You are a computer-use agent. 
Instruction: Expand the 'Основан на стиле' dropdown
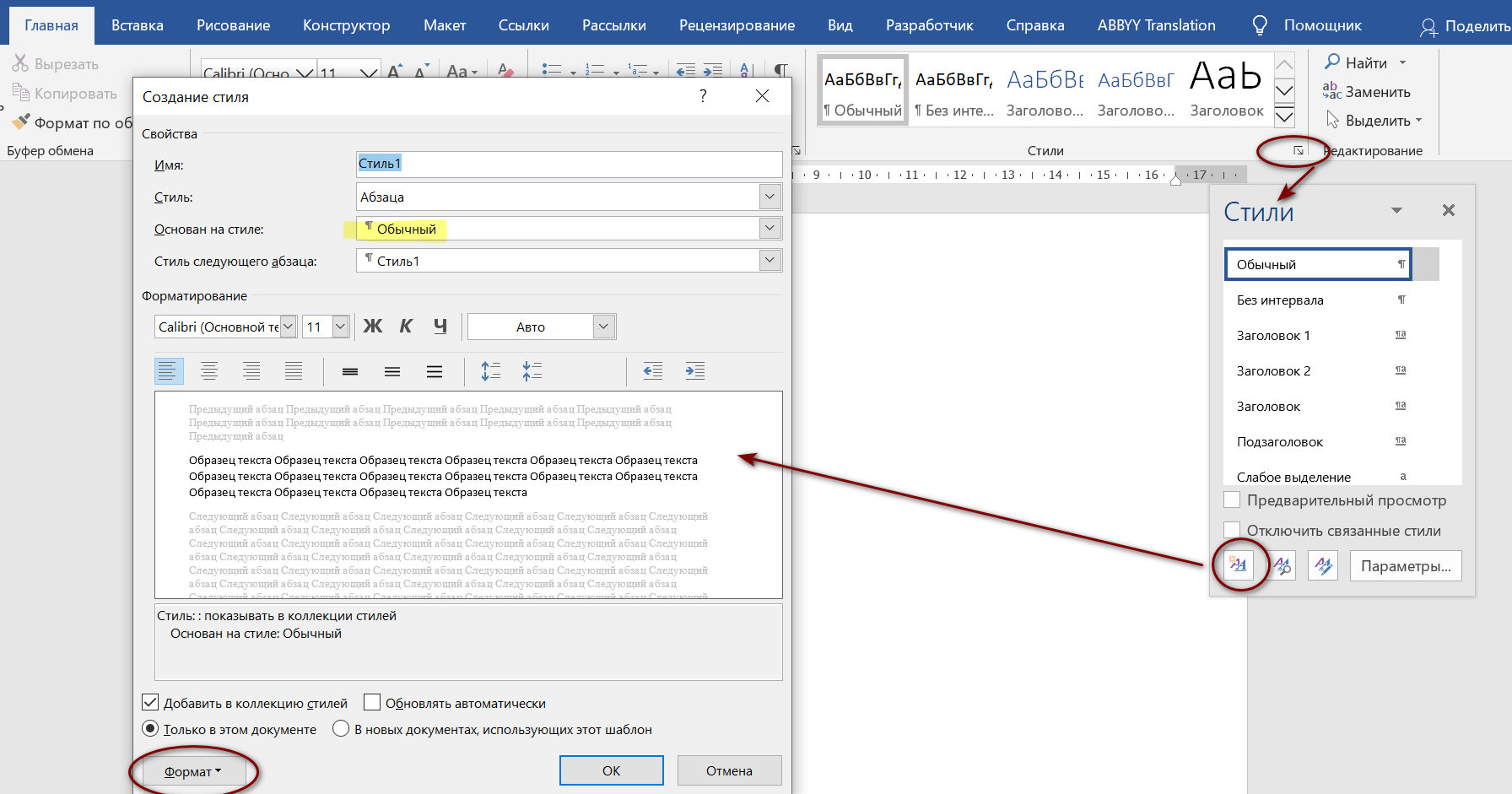click(x=769, y=229)
